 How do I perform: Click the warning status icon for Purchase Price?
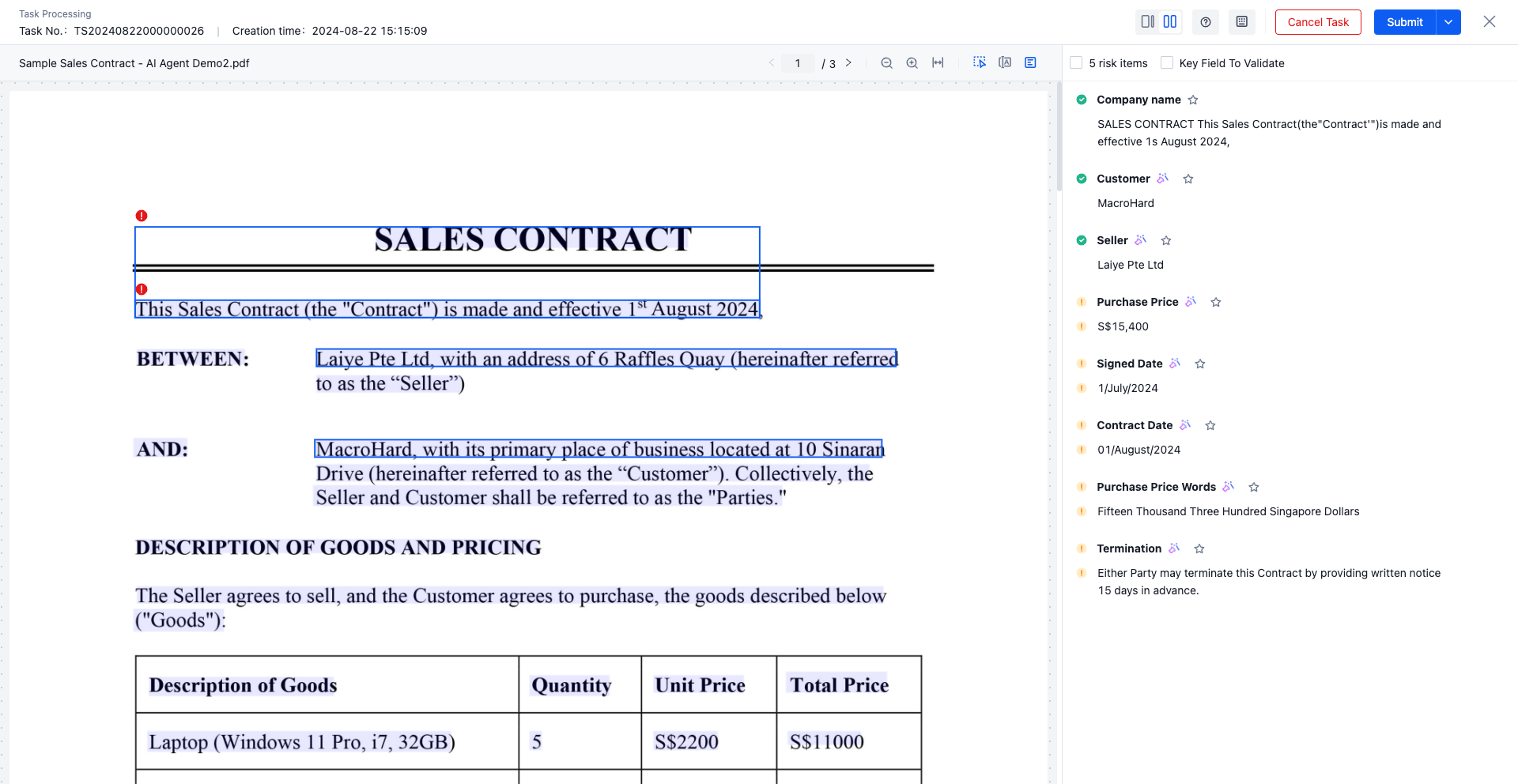[x=1082, y=302]
